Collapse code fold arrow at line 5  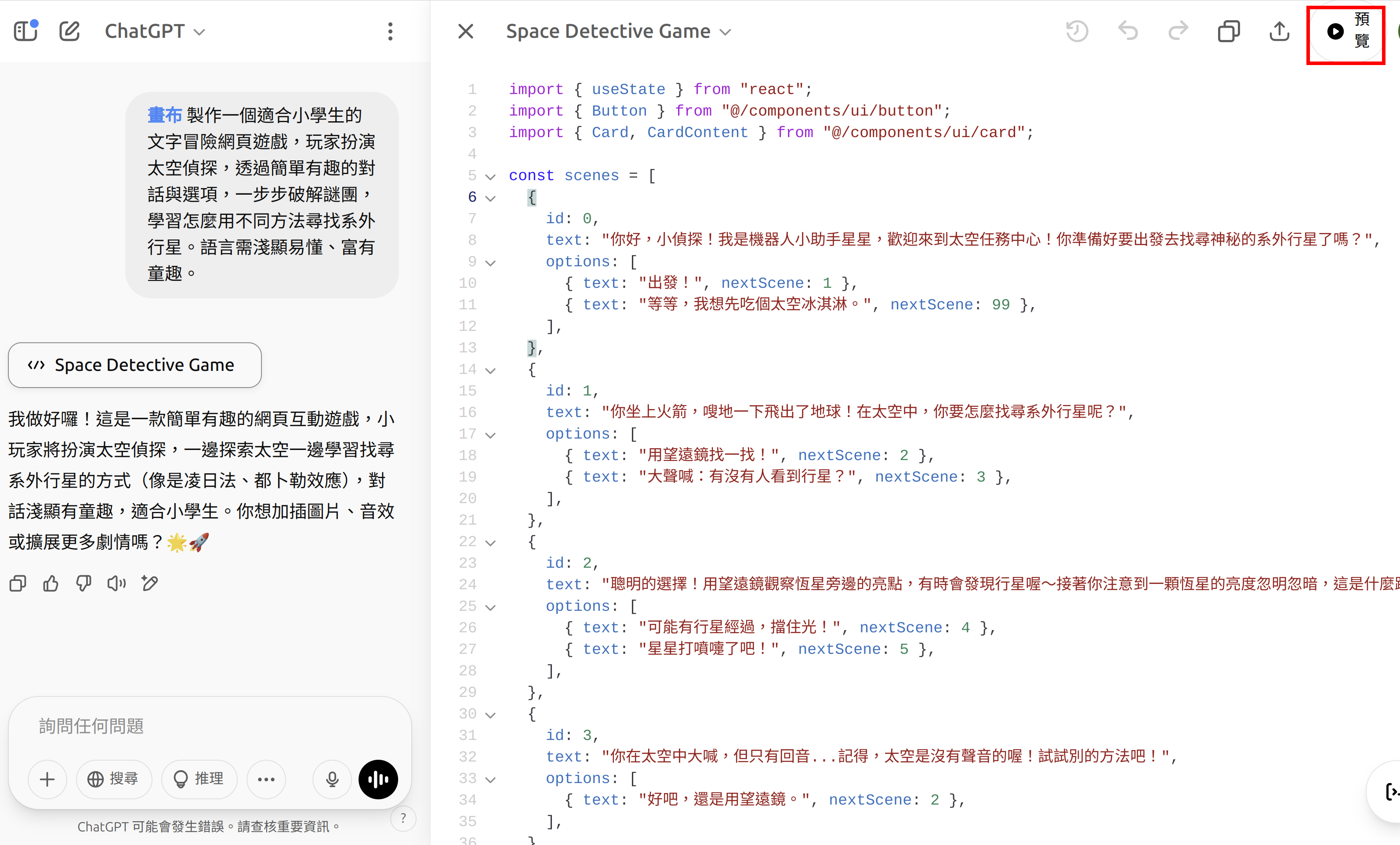490,176
